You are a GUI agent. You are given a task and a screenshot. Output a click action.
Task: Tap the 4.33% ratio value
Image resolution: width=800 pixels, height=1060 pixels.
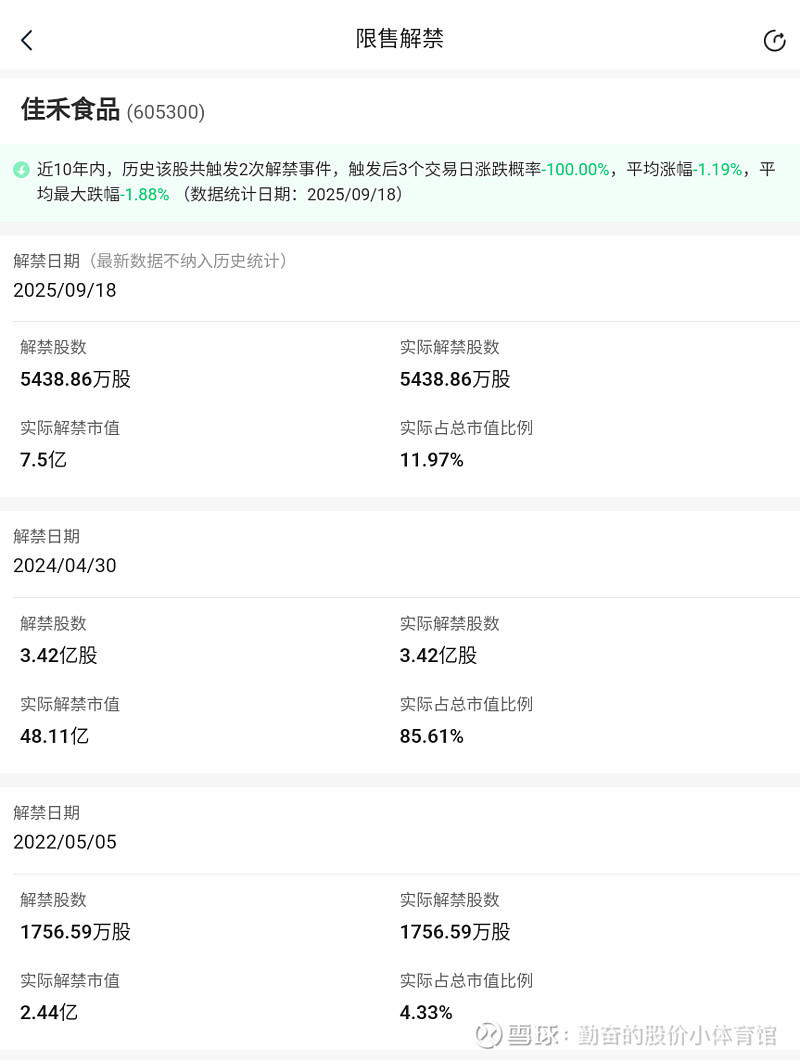click(x=426, y=1013)
